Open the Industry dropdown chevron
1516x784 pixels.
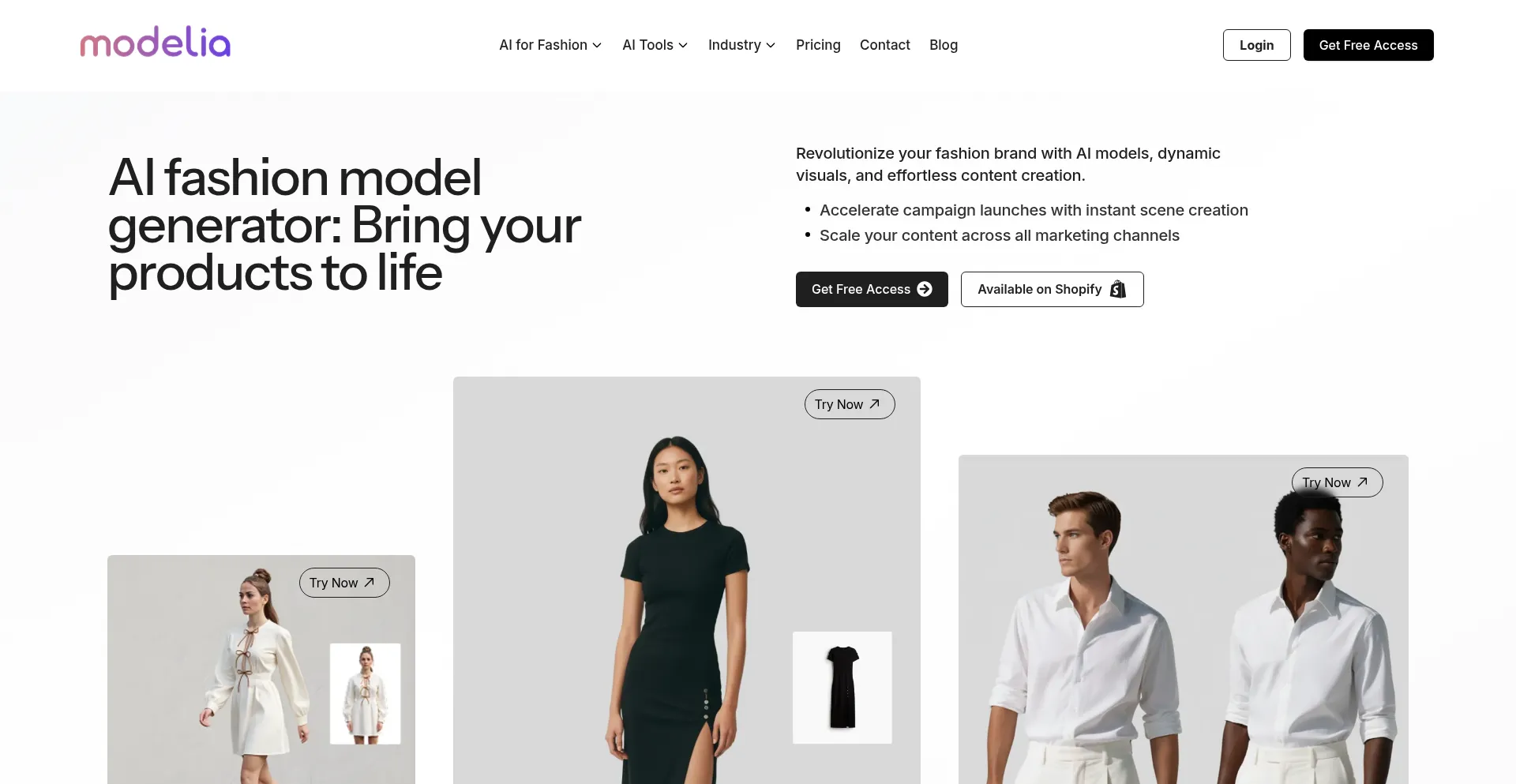(771, 46)
